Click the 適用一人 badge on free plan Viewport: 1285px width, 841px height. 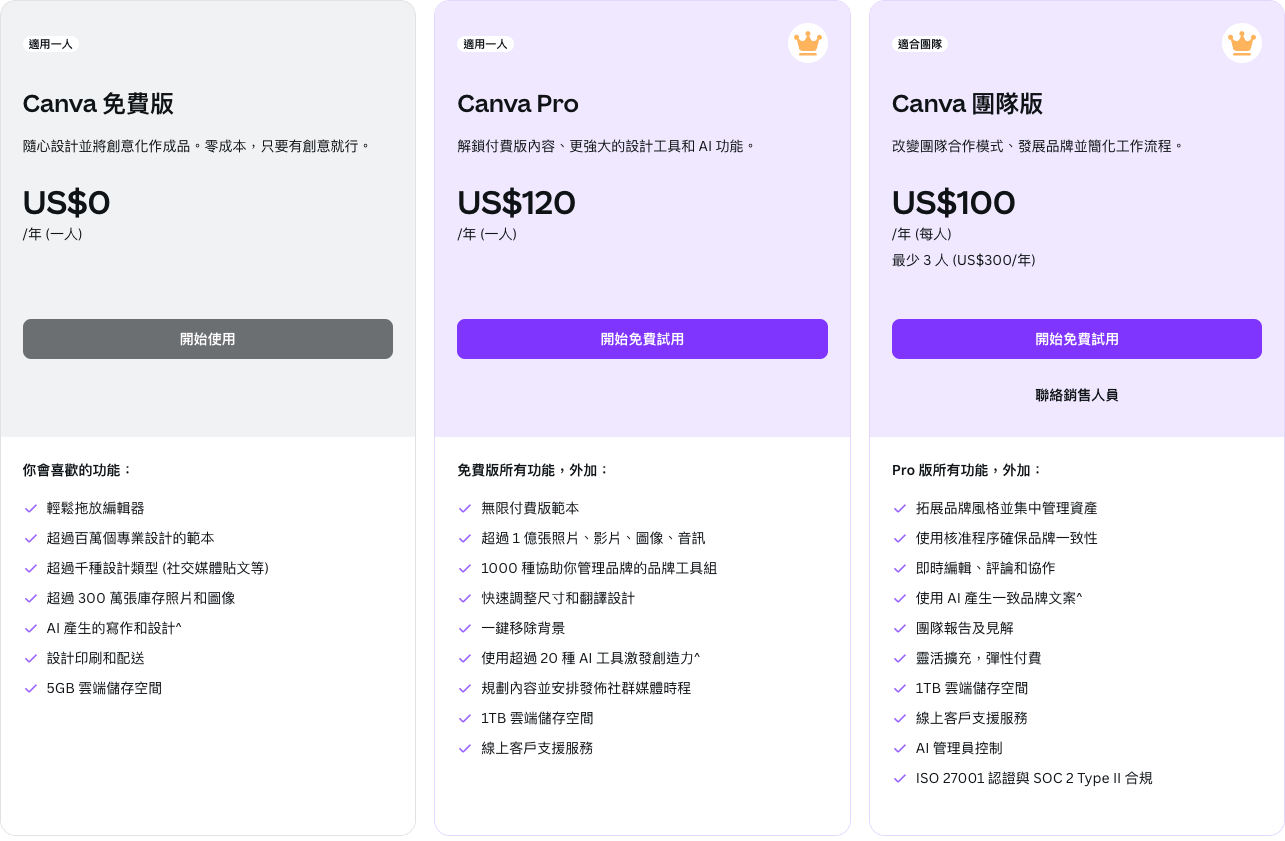(50, 44)
